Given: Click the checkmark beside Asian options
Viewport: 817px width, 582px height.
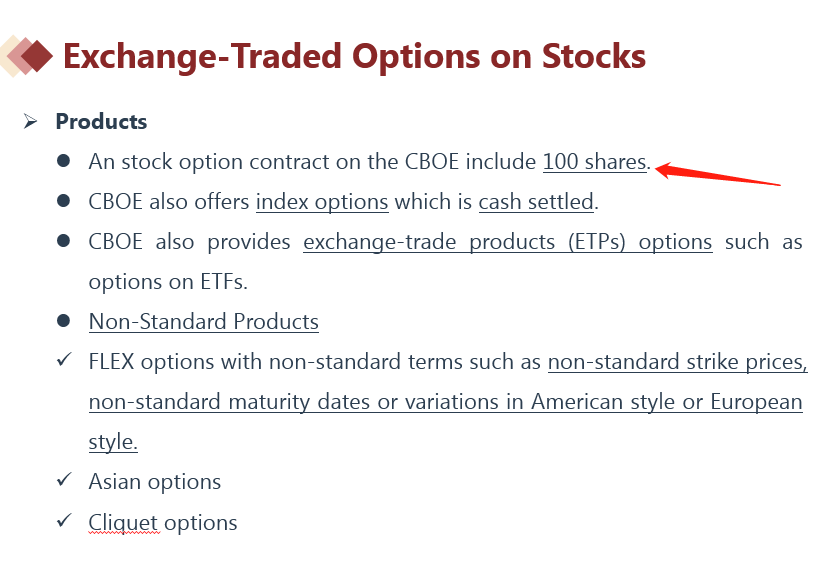Looking at the screenshot, I should pos(64,481).
